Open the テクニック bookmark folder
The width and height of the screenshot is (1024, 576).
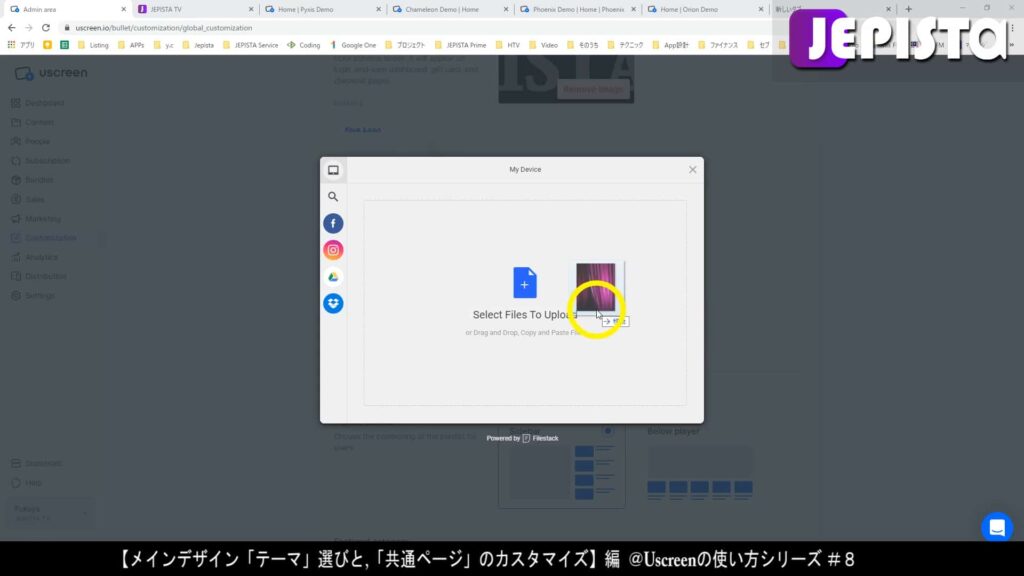pos(625,45)
